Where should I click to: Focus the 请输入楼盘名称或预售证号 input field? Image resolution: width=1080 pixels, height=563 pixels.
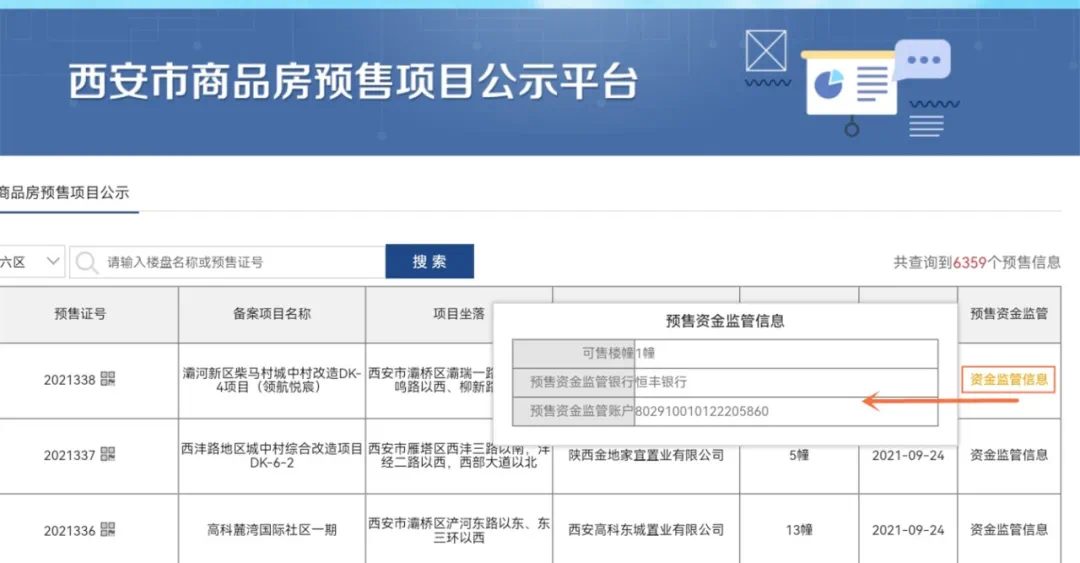click(227, 262)
